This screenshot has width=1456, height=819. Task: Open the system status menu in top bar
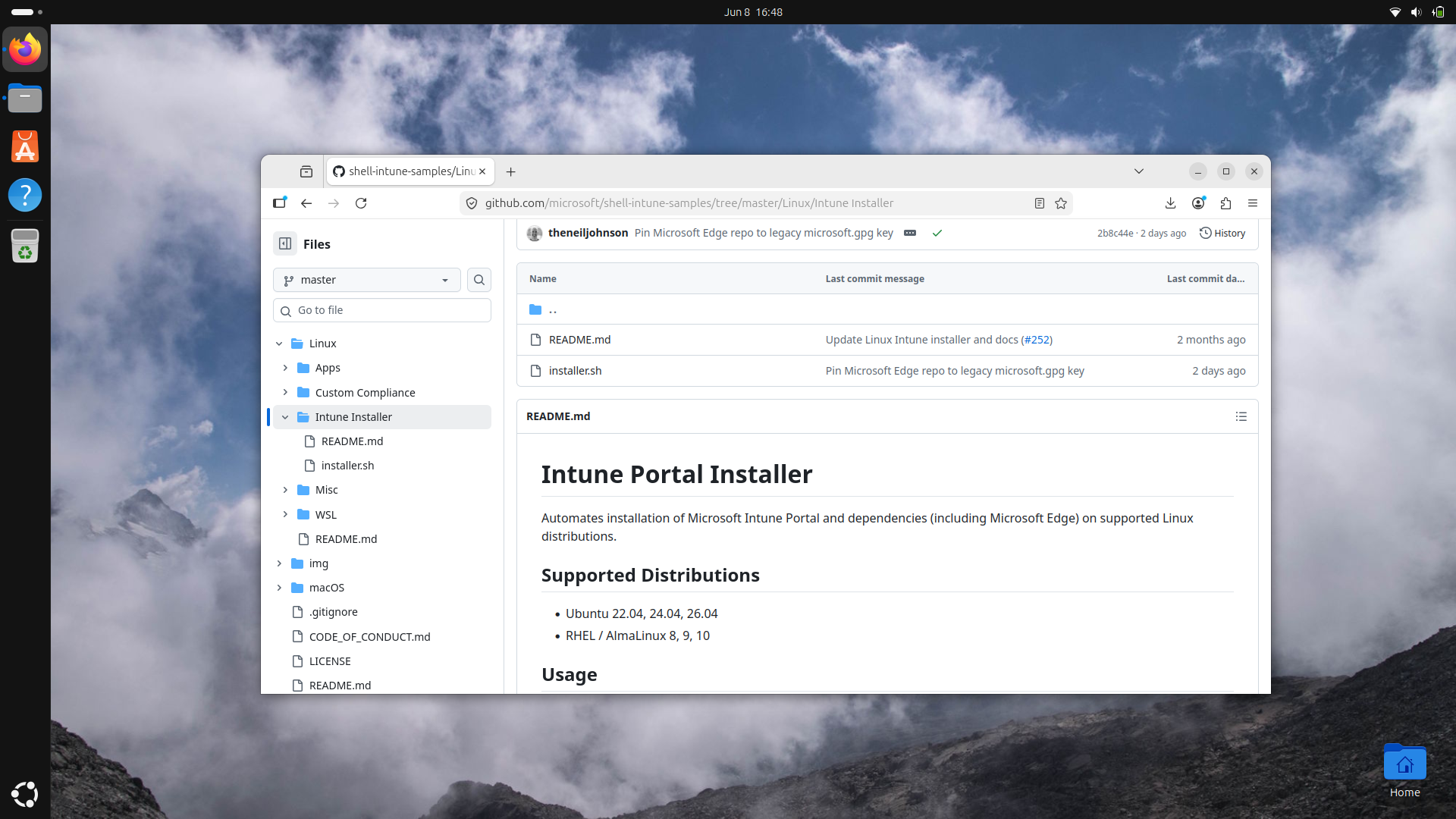(x=1417, y=12)
